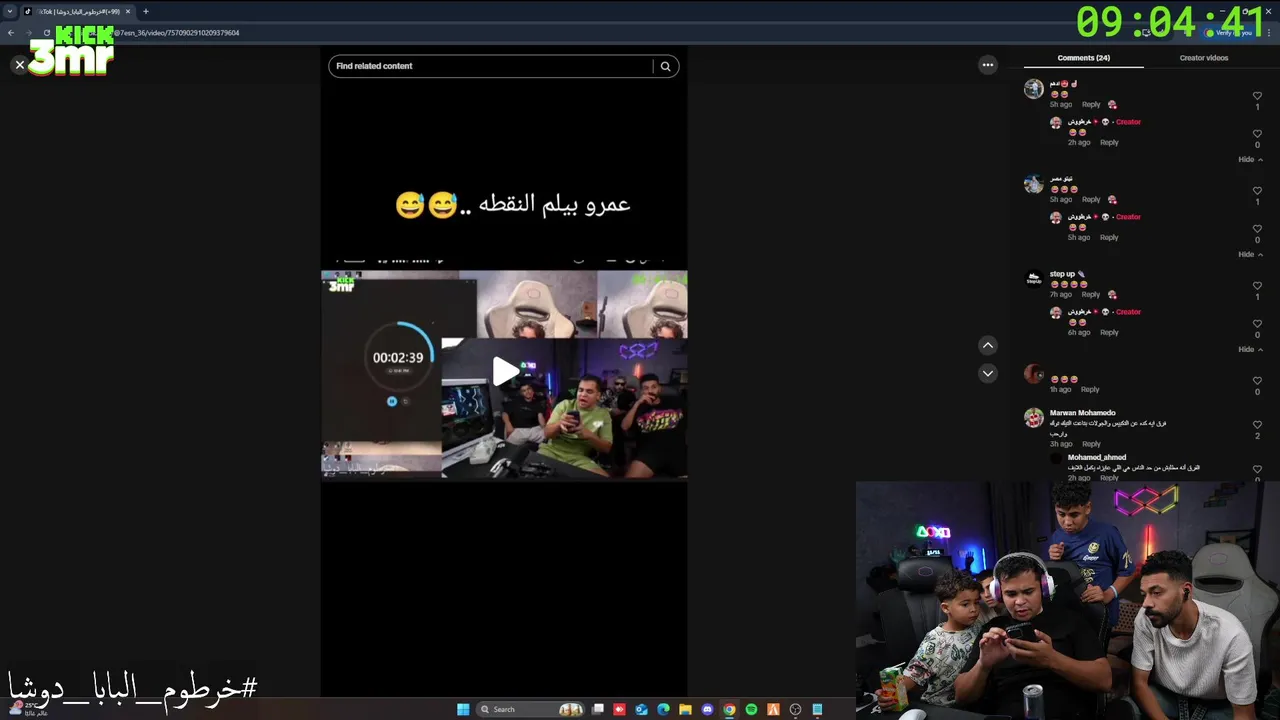The width and height of the screenshot is (1280, 720).
Task: Like the 1h ago emoji comment
Action: tap(1257, 381)
